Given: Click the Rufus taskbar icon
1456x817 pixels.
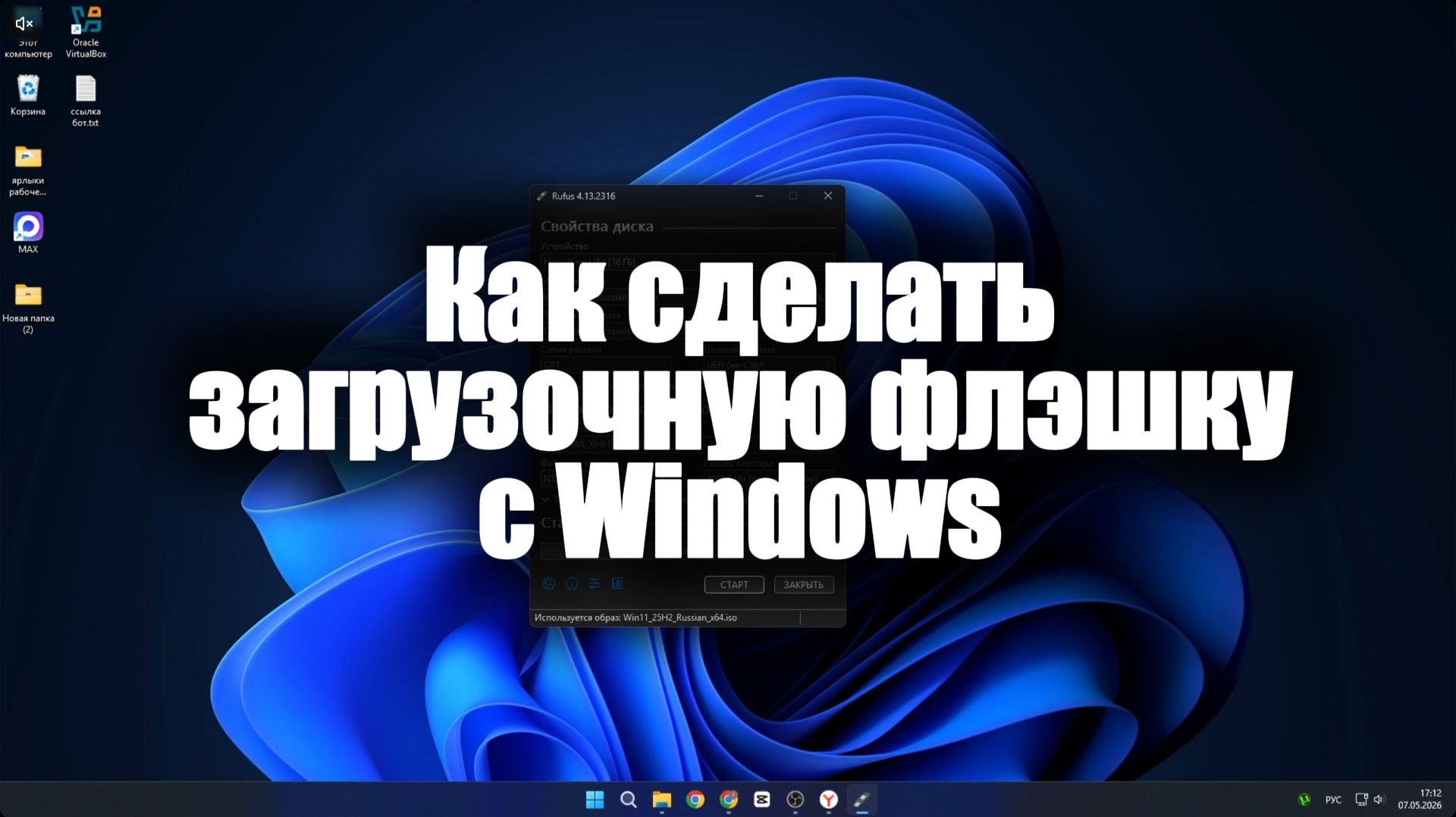Looking at the screenshot, I should tap(862, 800).
